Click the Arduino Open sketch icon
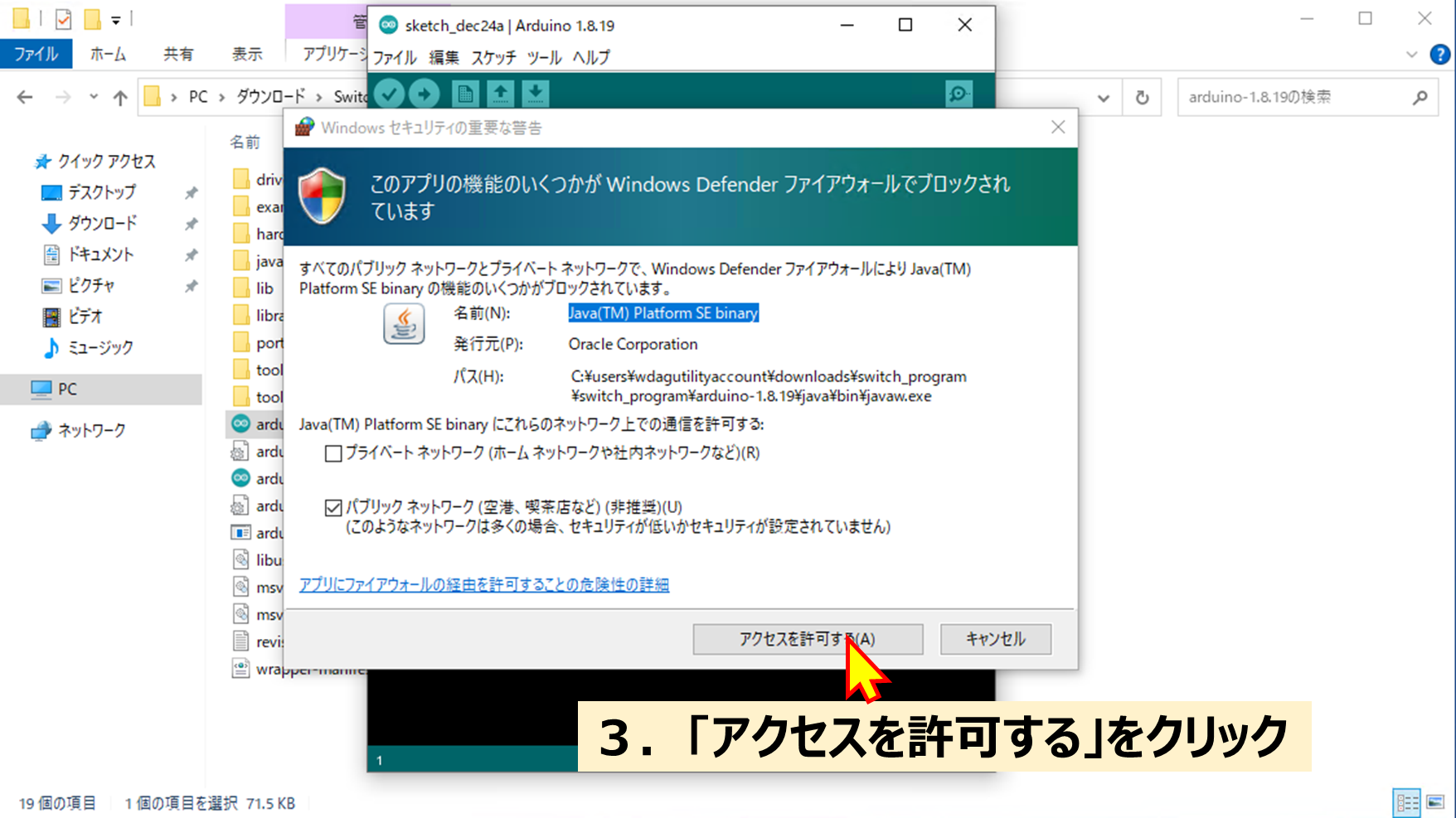This screenshot has height=818, width=1456. pyautogui.click(x=500, y=94)
